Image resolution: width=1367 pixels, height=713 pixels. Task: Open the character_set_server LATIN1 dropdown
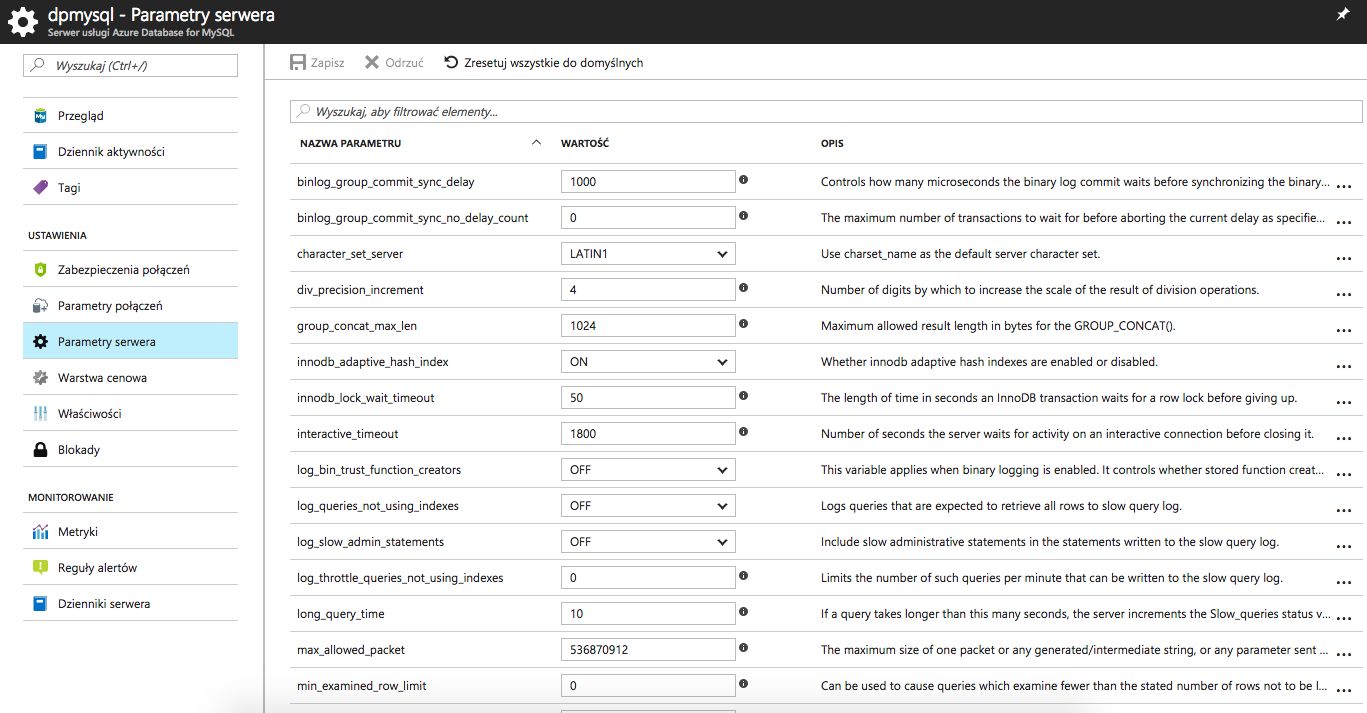(x=648, y=254)
